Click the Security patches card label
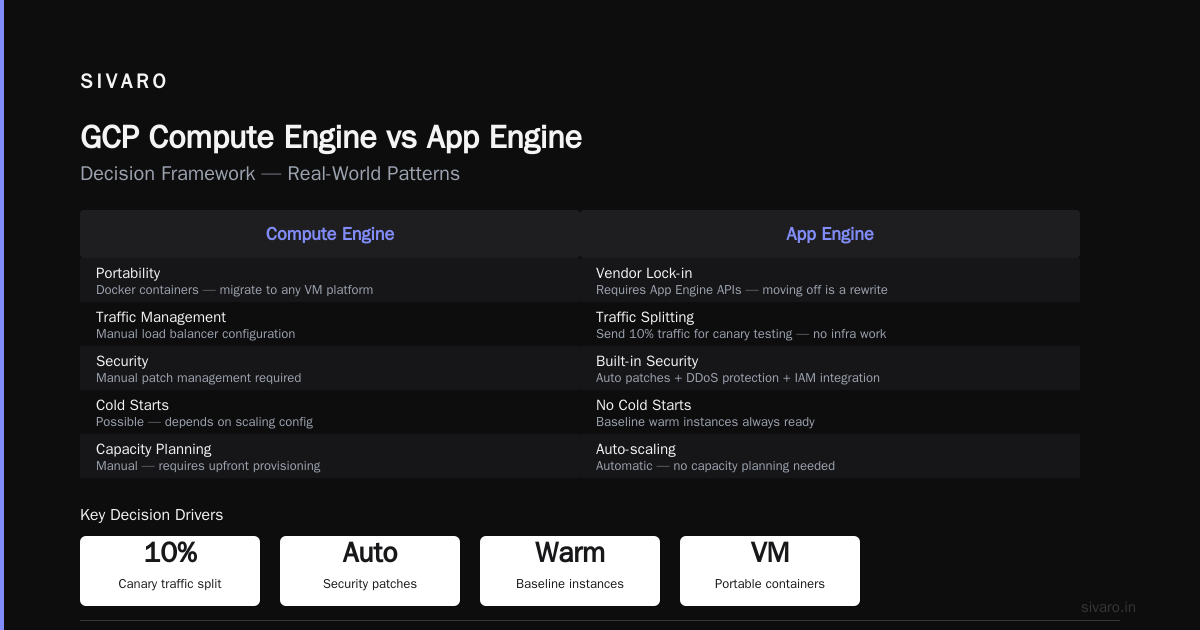This screenshot has height=630, width=1200. 370,584
